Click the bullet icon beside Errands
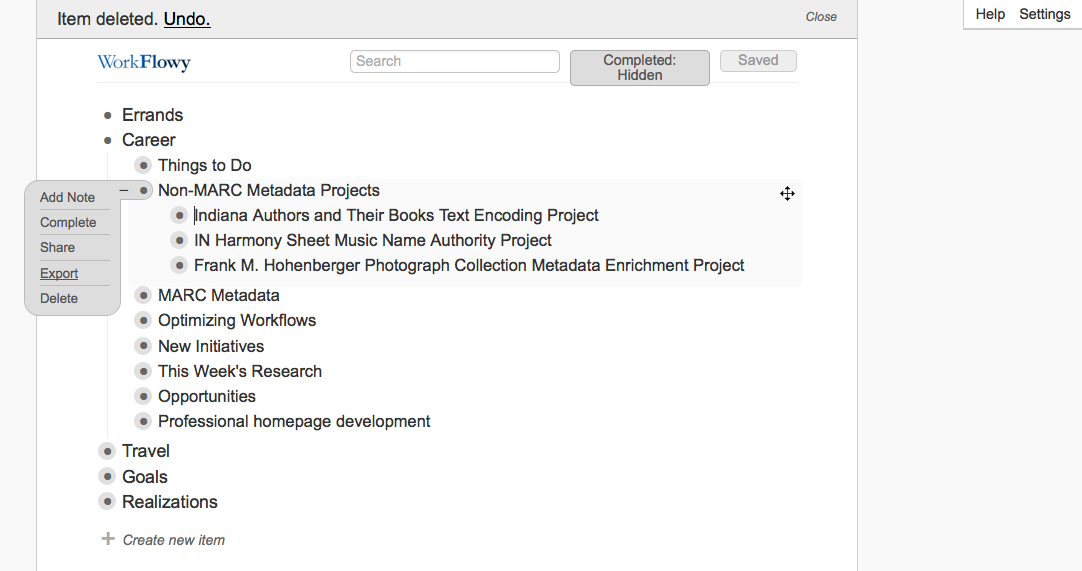This screenshot has height=571, width=1082. tap(107, 115)
